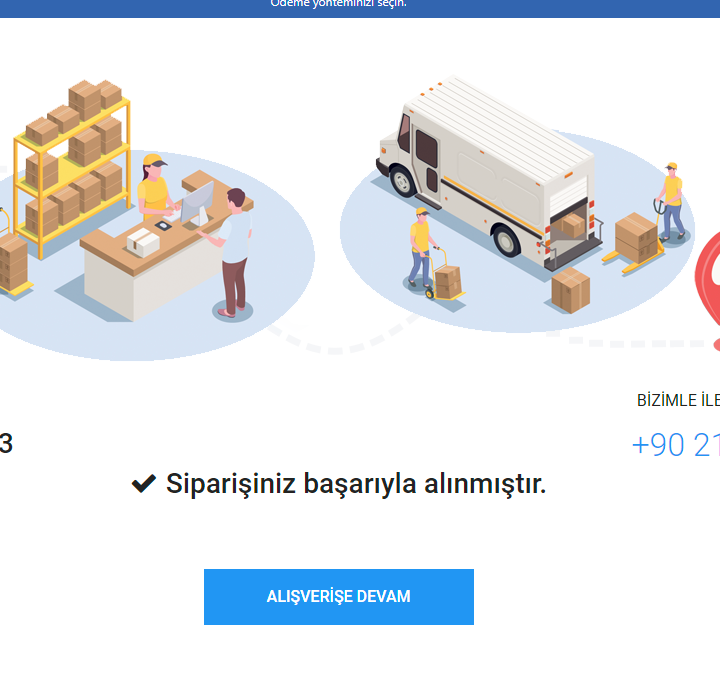Image resolution: width=720 pixels, height=678 pixels.
Task: Click the customer standing at the counter
Action: click(234, 252)
